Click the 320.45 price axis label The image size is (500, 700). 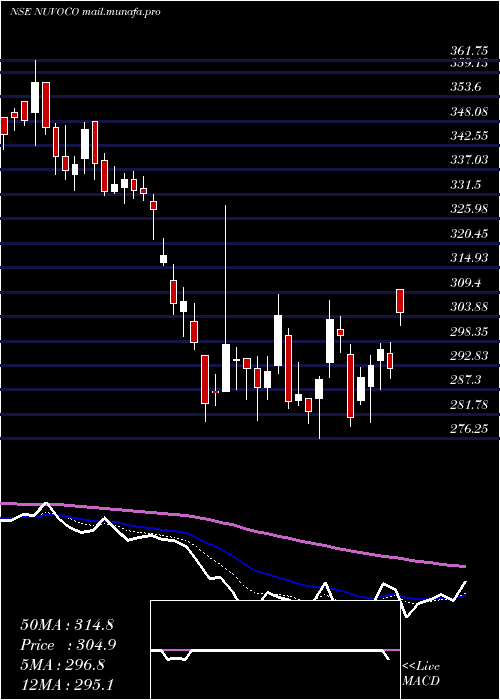click(468, 234)
